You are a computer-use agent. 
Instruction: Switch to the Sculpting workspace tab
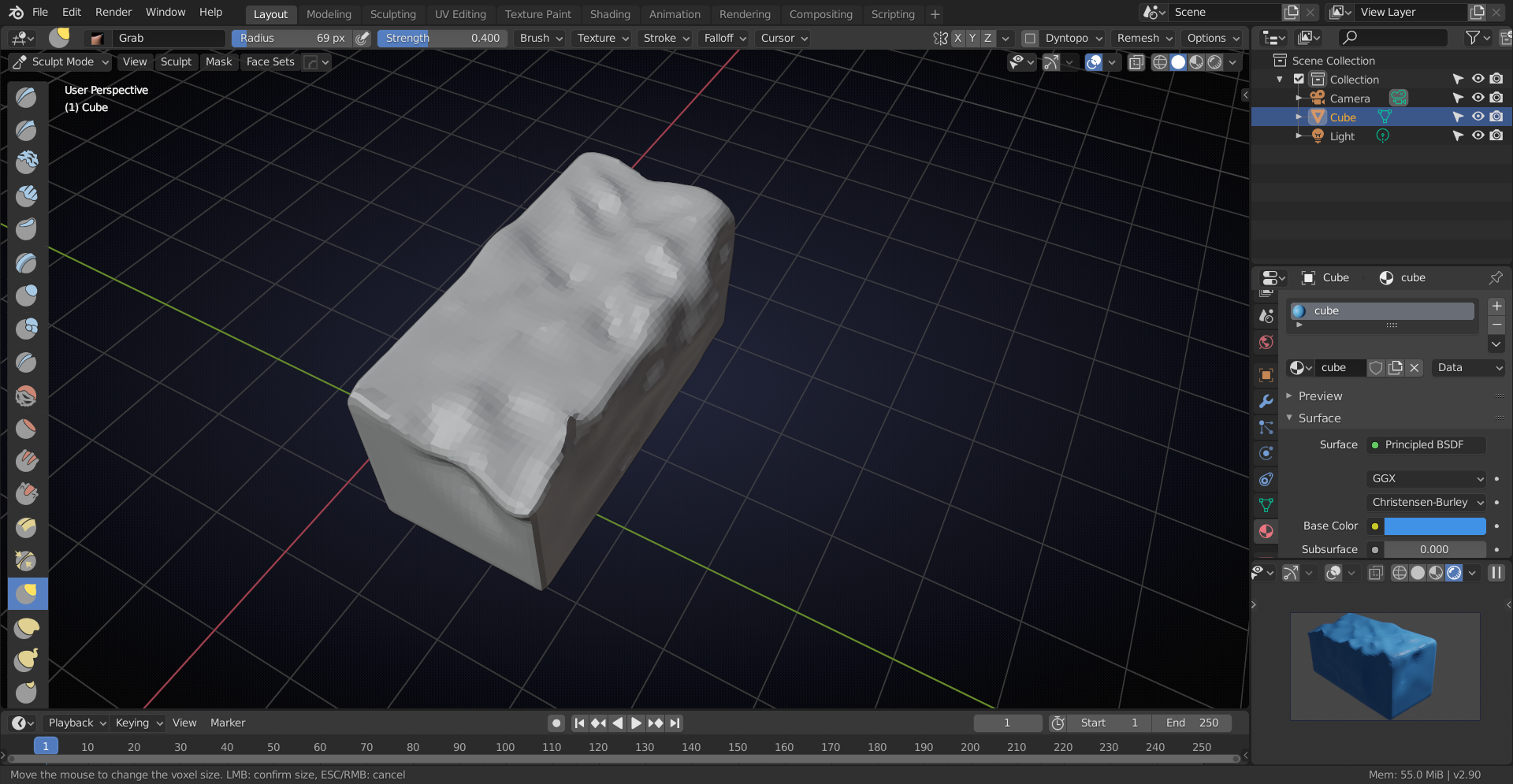393,14
